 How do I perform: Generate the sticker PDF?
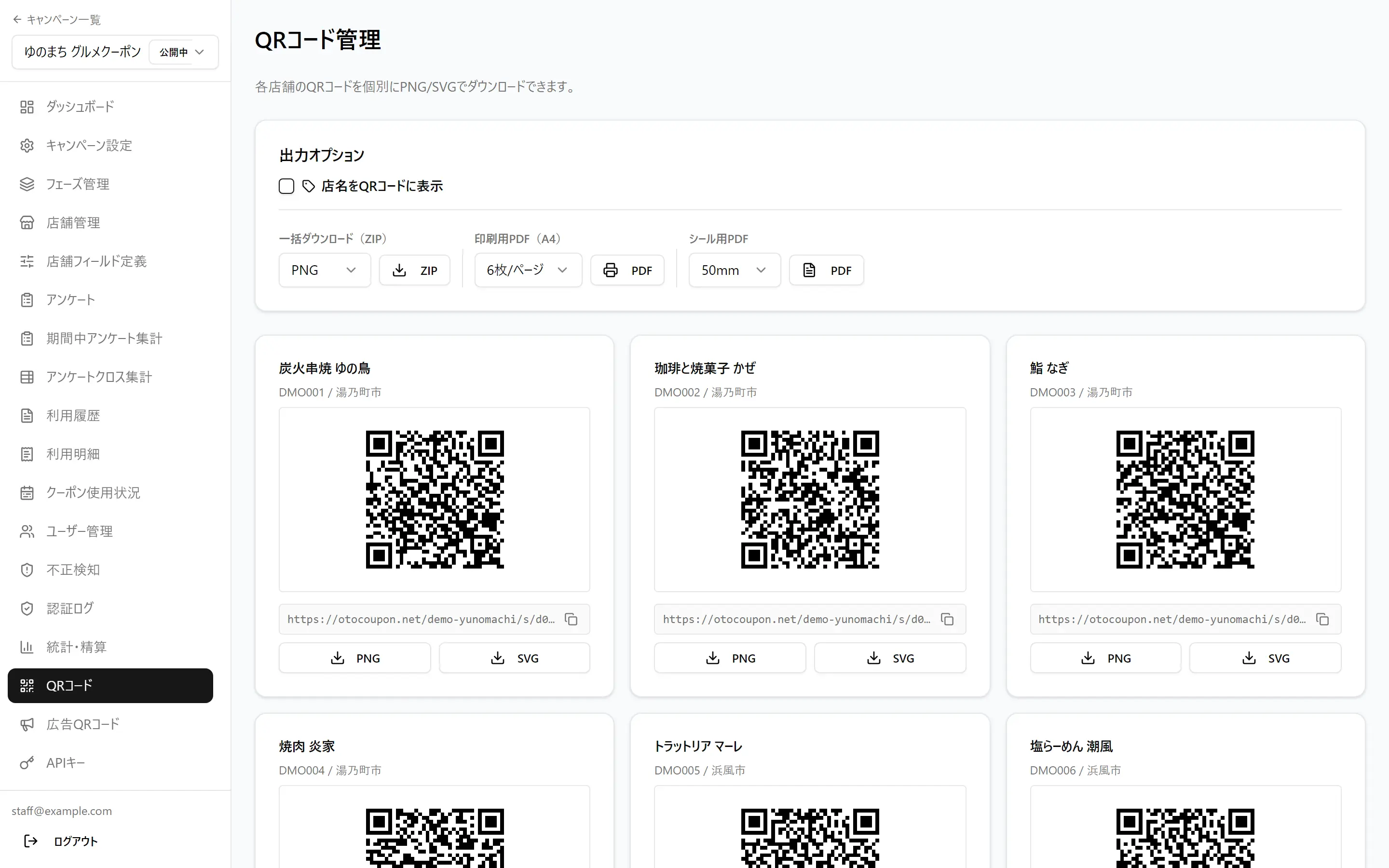[x=827, y=271]
